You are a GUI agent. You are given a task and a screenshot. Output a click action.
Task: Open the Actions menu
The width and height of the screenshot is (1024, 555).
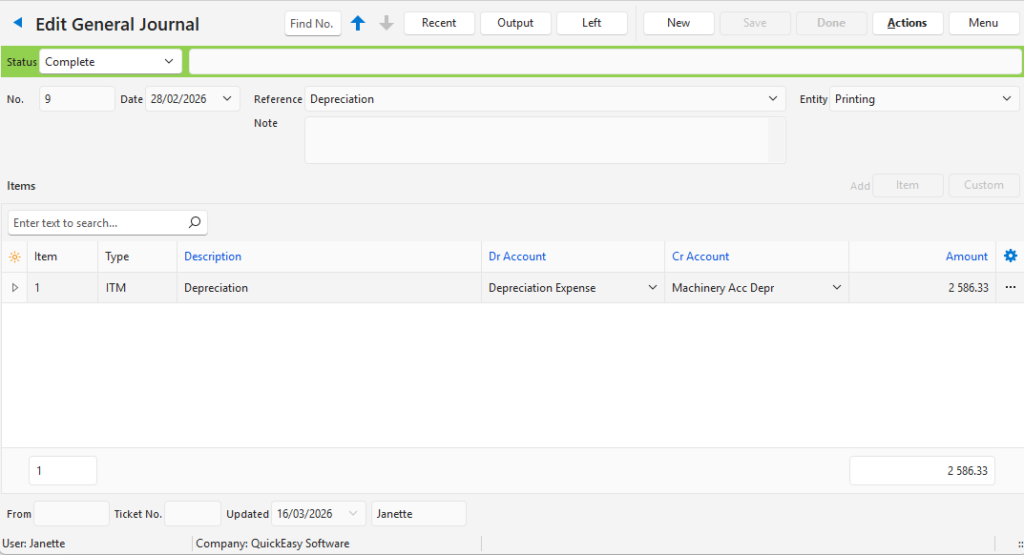coord(907,23)
